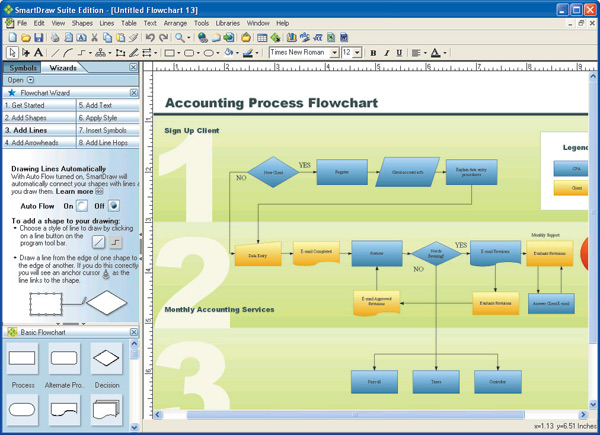Click the Italic formatting button
This screenshot has height=435, width=600.
coord(386,53)
